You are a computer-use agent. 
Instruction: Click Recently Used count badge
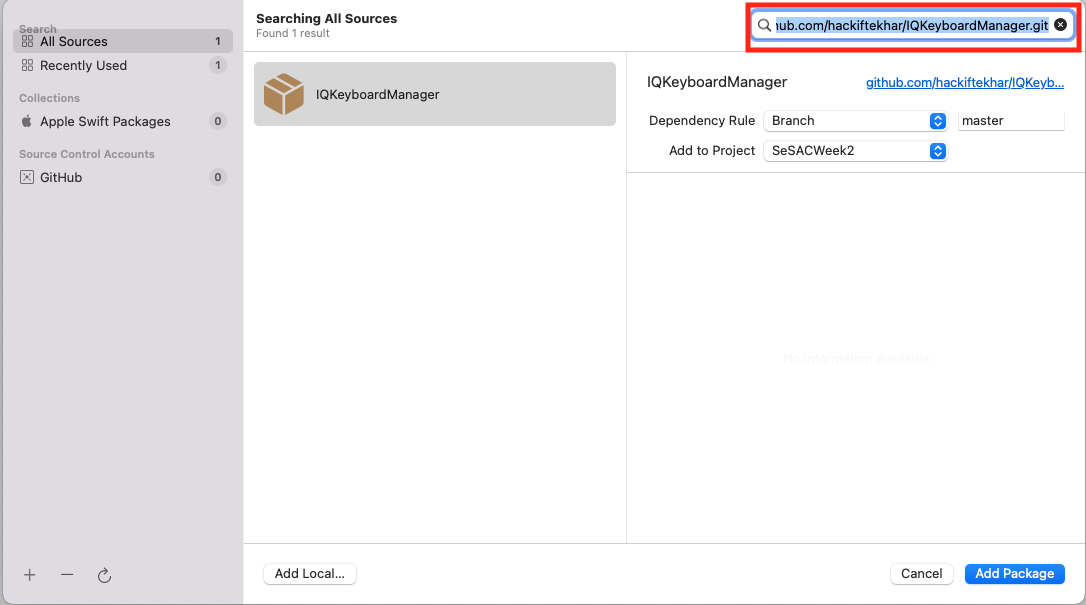[x=217, y=66]
